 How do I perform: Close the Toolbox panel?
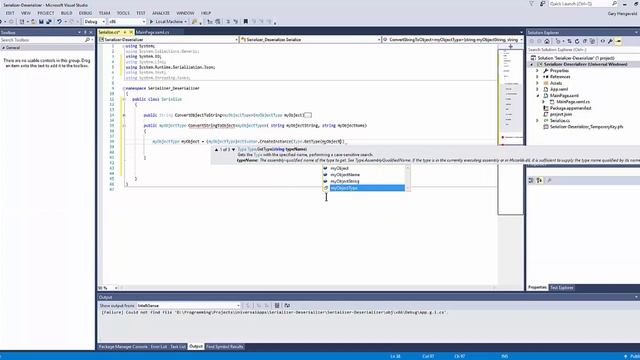[x=91, y=32]
